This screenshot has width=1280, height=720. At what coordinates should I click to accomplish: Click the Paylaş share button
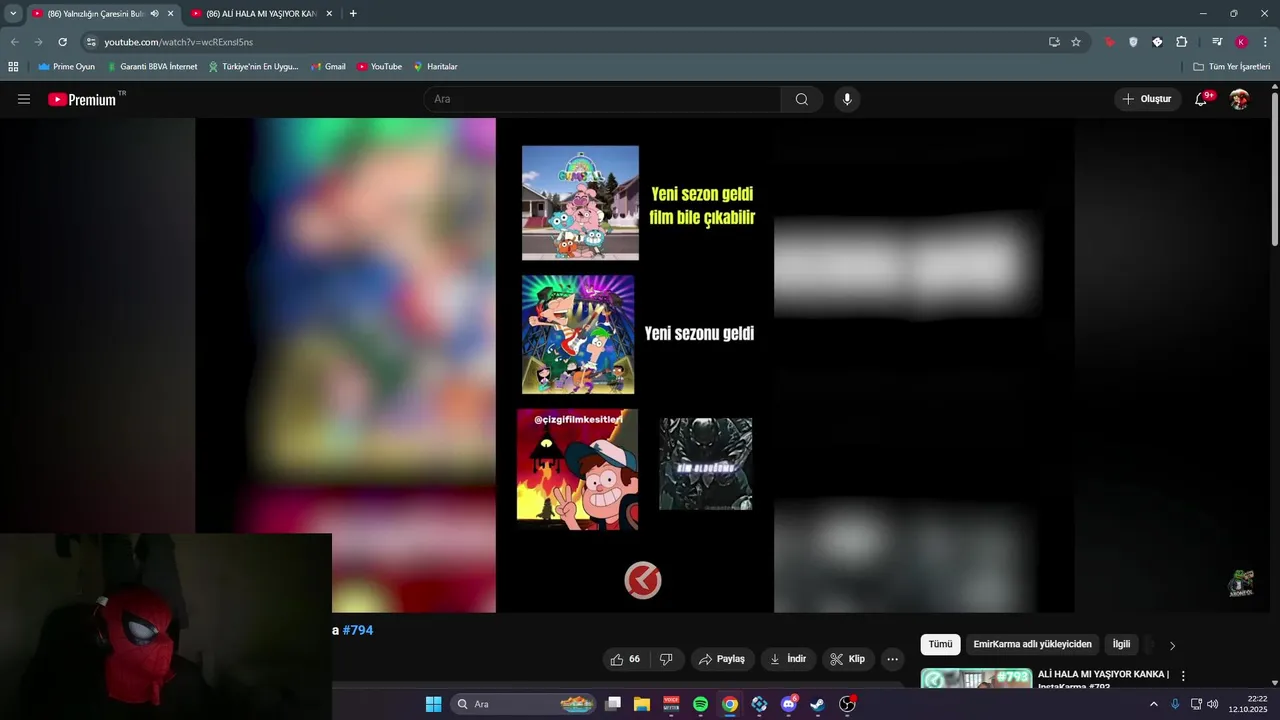click(x=722, y=659)
